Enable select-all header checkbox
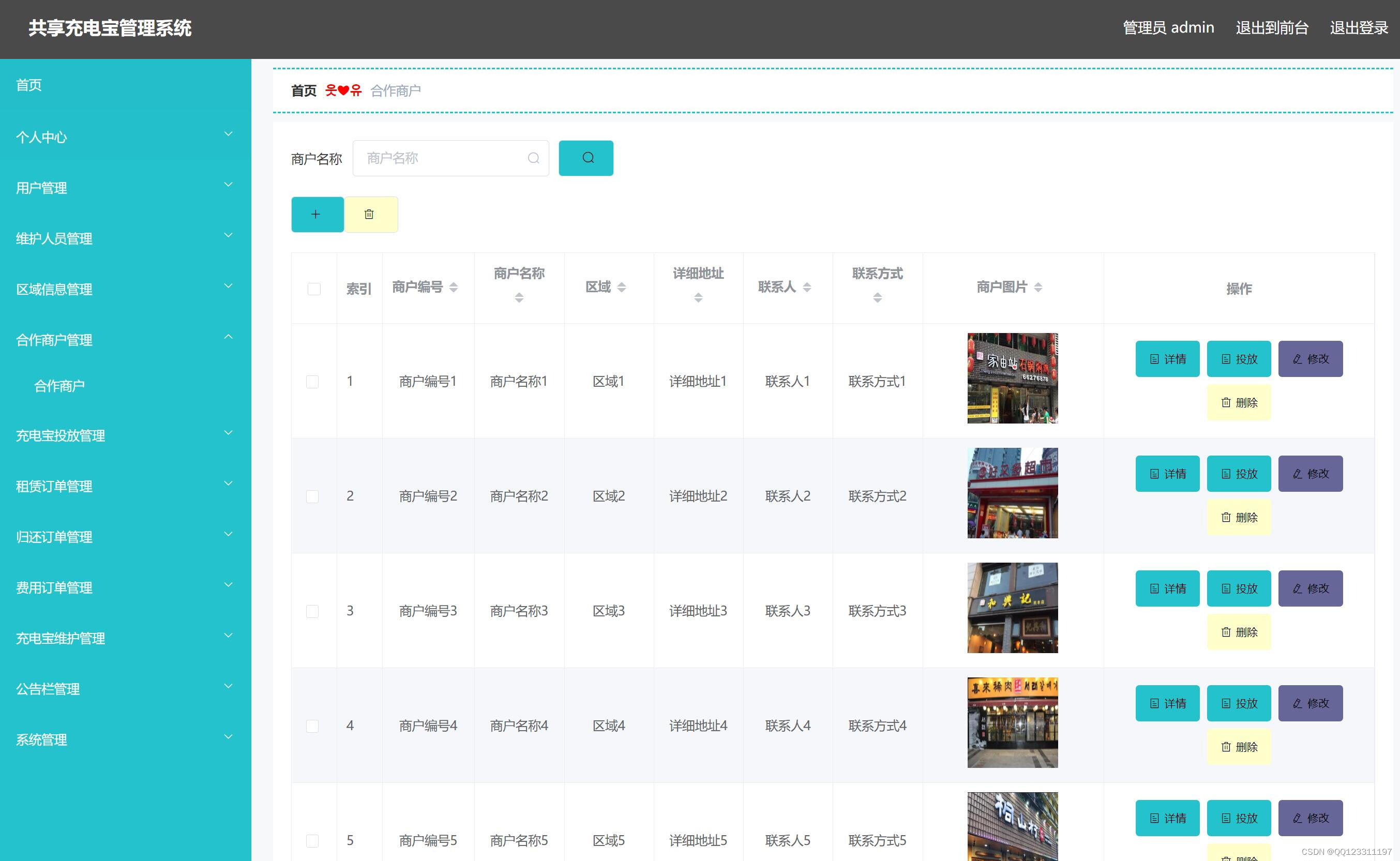The width and height of the screenshot is (1400, 861). click(313, 288)
